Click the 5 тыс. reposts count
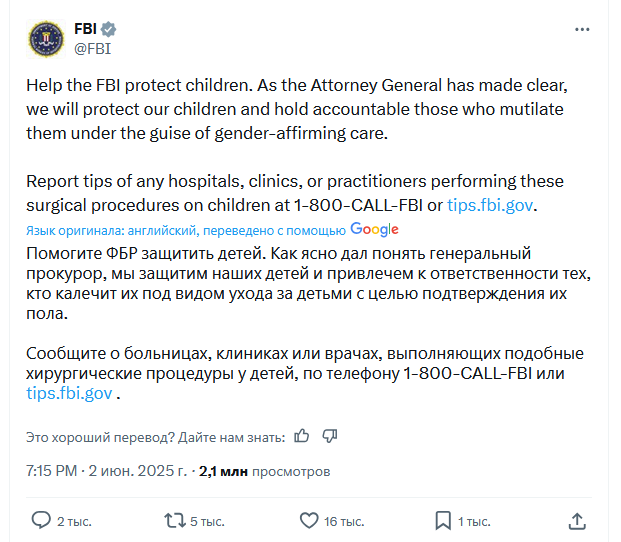Image resolution: width=621 pixels, height=542 pixels. (207, 522)
